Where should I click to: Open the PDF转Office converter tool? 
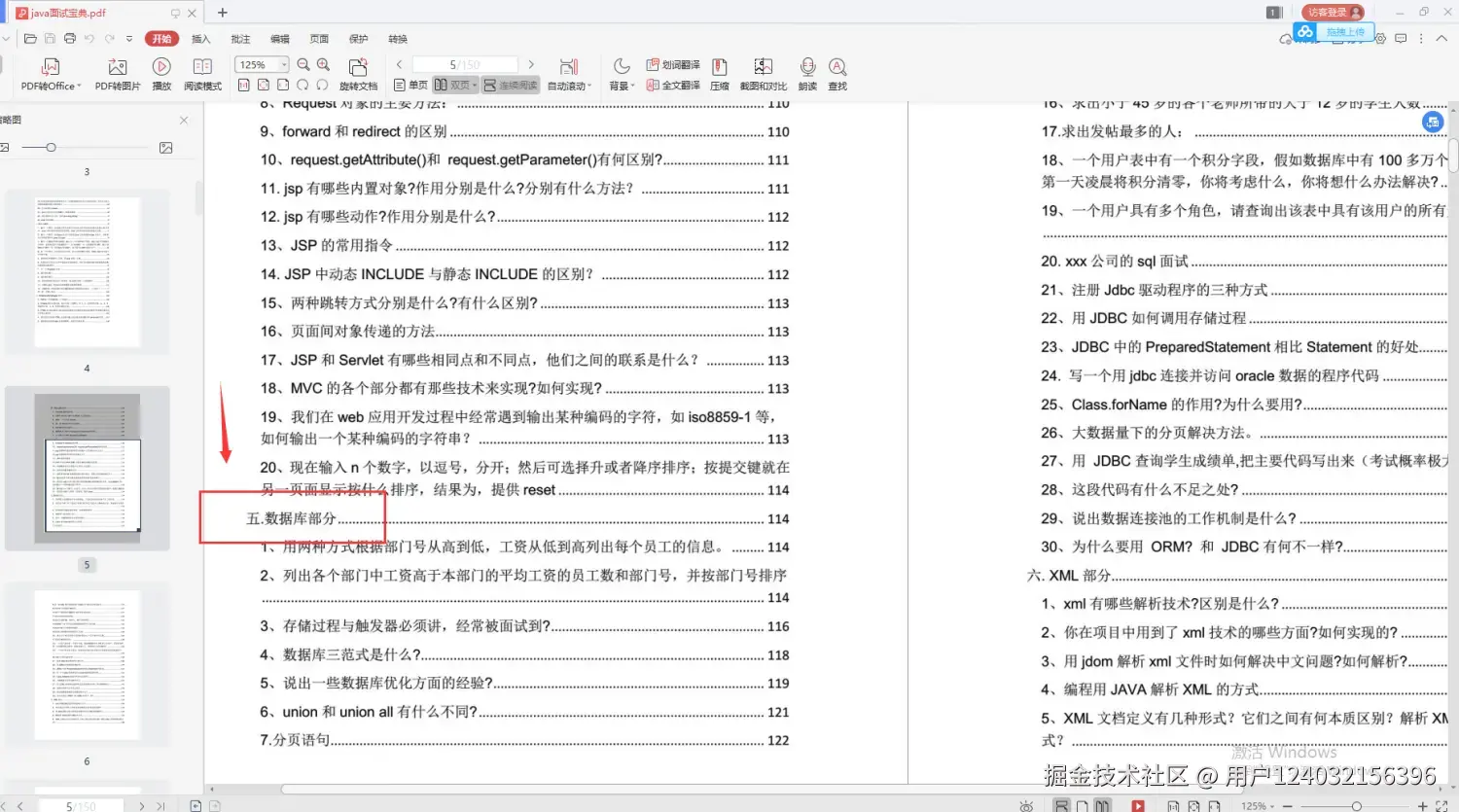51,74
